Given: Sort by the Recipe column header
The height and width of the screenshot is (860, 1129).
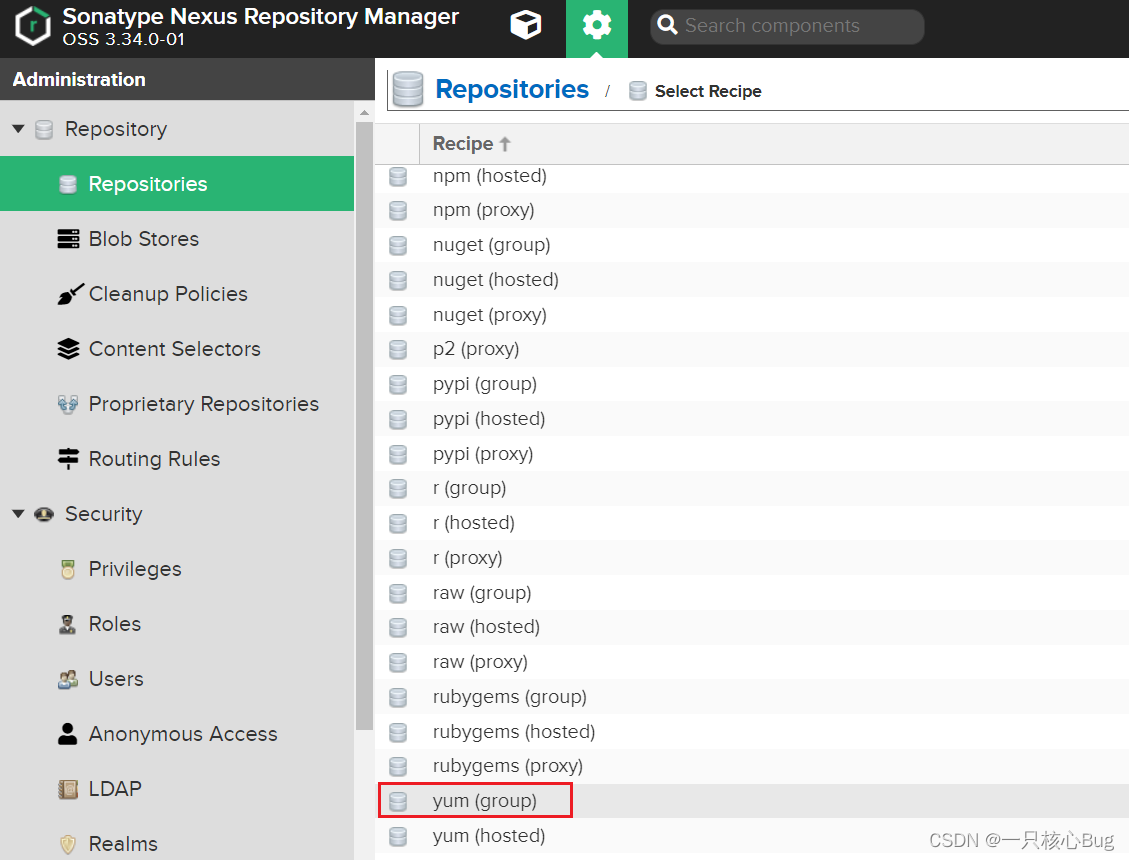Looking at the screenshot, I should [x=774, y=144].
